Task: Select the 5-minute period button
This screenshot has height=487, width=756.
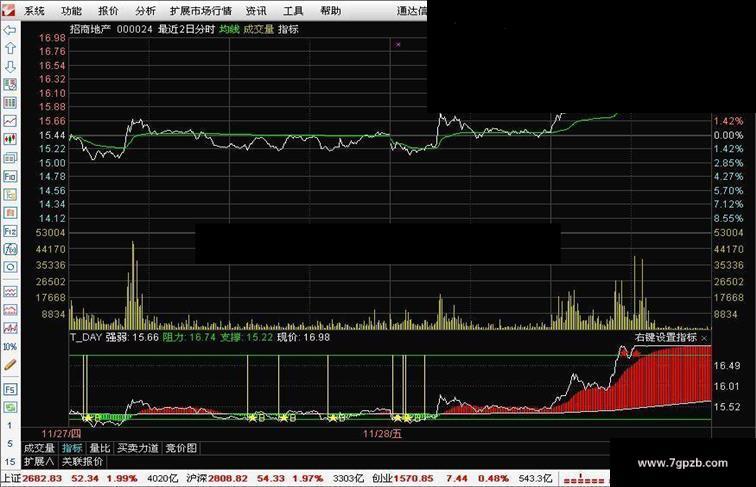Action: [x=10, y=444]
